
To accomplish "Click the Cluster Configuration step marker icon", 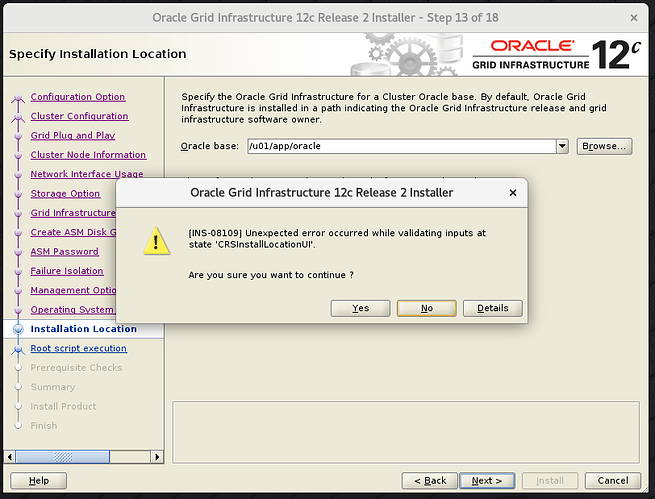I will pyautogui.click(x=18, y=117).
